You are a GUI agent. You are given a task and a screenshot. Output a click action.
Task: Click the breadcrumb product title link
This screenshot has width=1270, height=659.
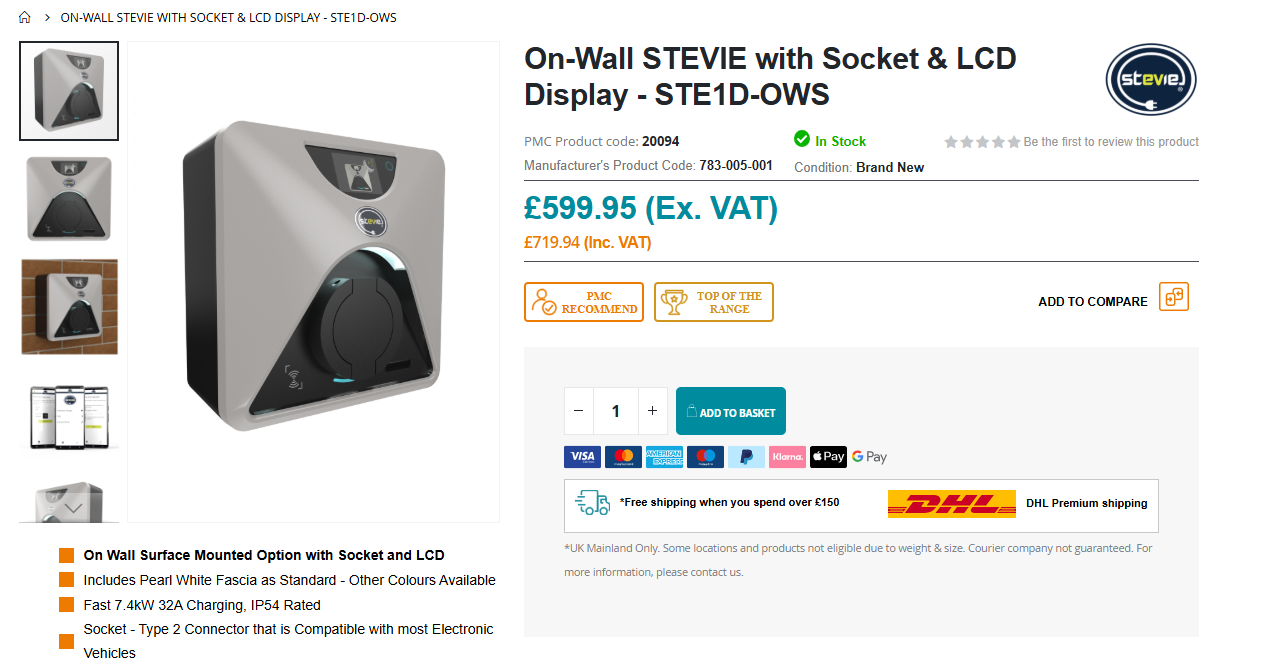(228, 17)
